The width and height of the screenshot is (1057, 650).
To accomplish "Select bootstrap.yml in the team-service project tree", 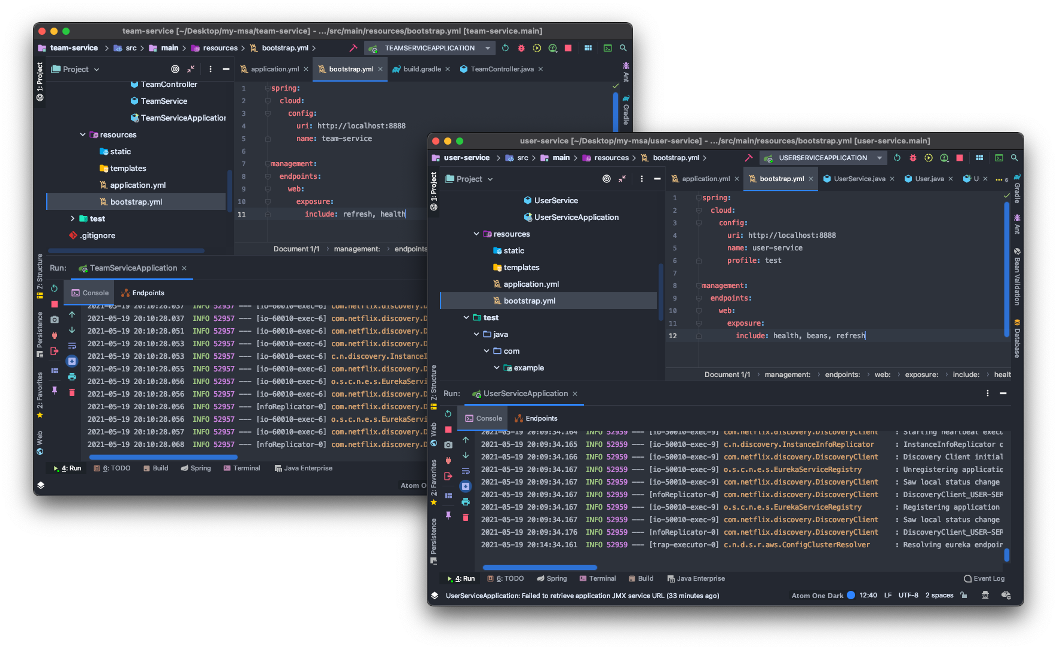I will (135, 202).
